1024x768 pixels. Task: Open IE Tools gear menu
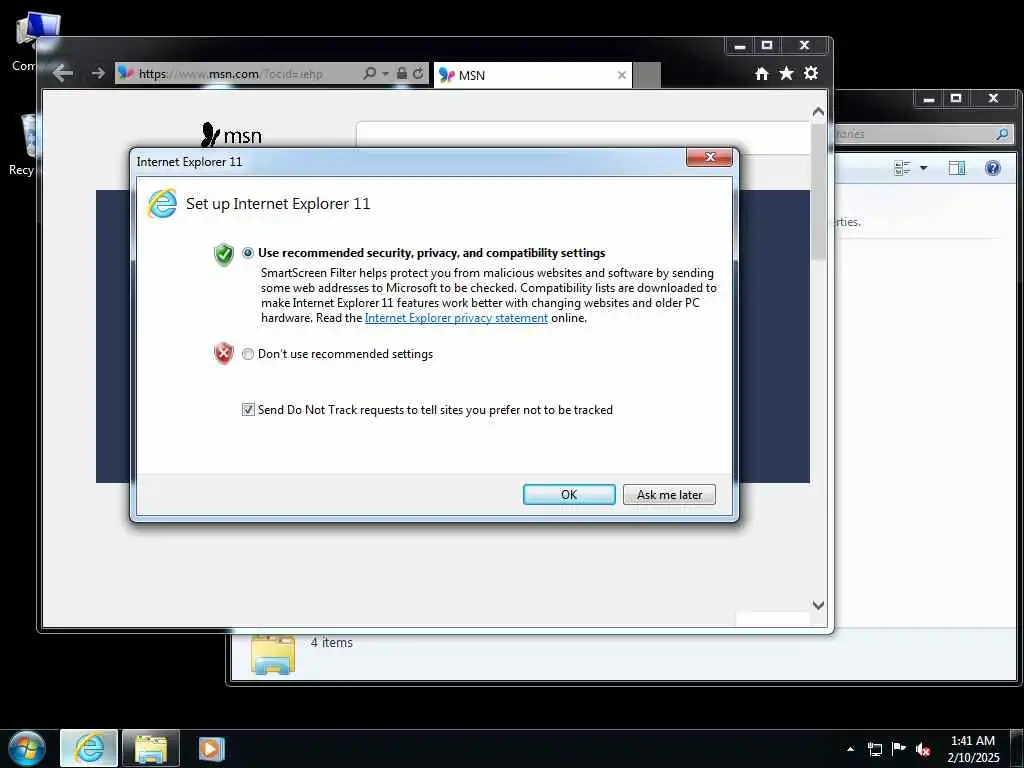(811, 73)
